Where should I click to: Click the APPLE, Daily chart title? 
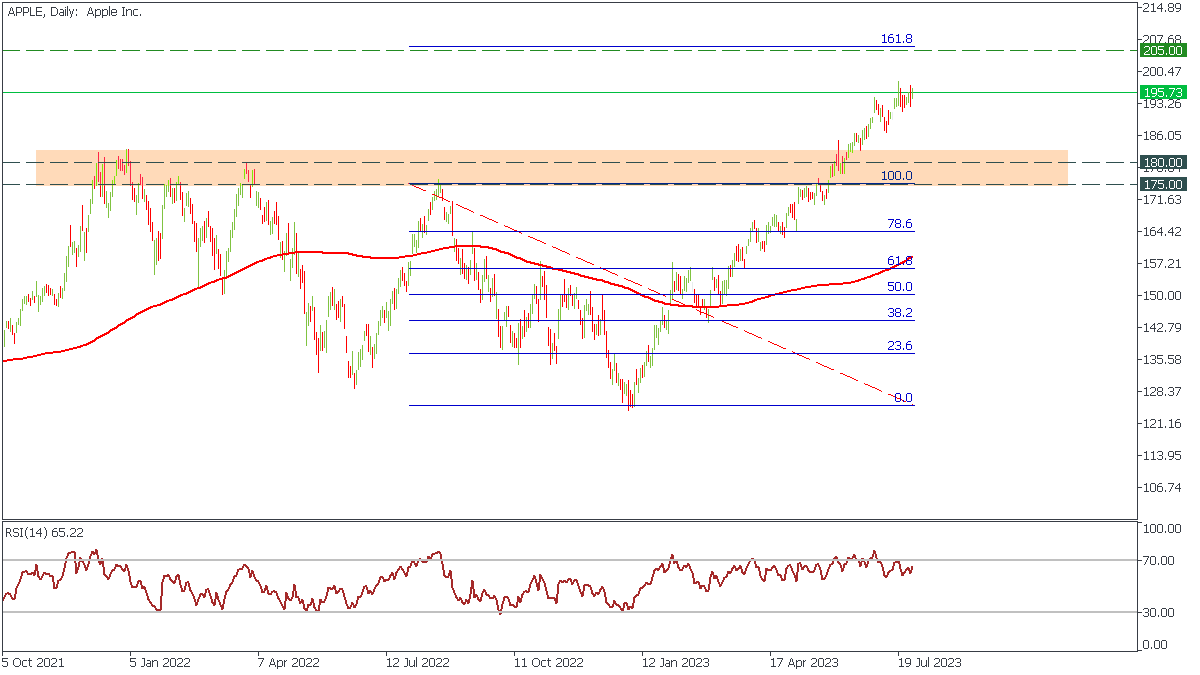pos(75,12)
